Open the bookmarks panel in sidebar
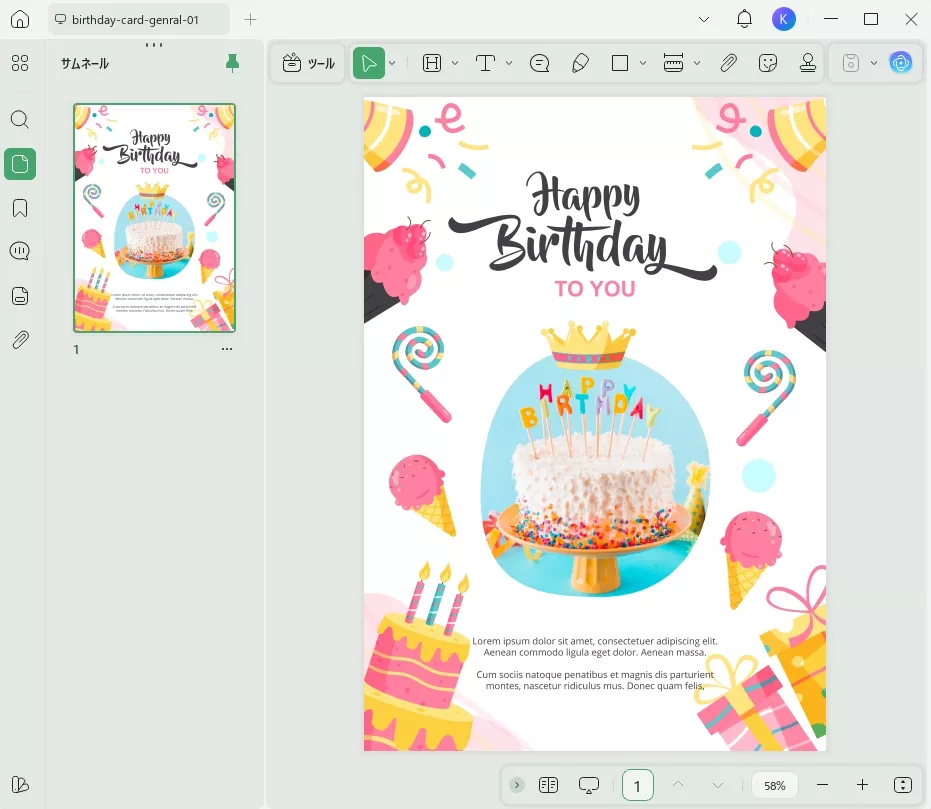The height and width of the screenshot is (809, 931). pyautogui.click(x=19, y=208)
